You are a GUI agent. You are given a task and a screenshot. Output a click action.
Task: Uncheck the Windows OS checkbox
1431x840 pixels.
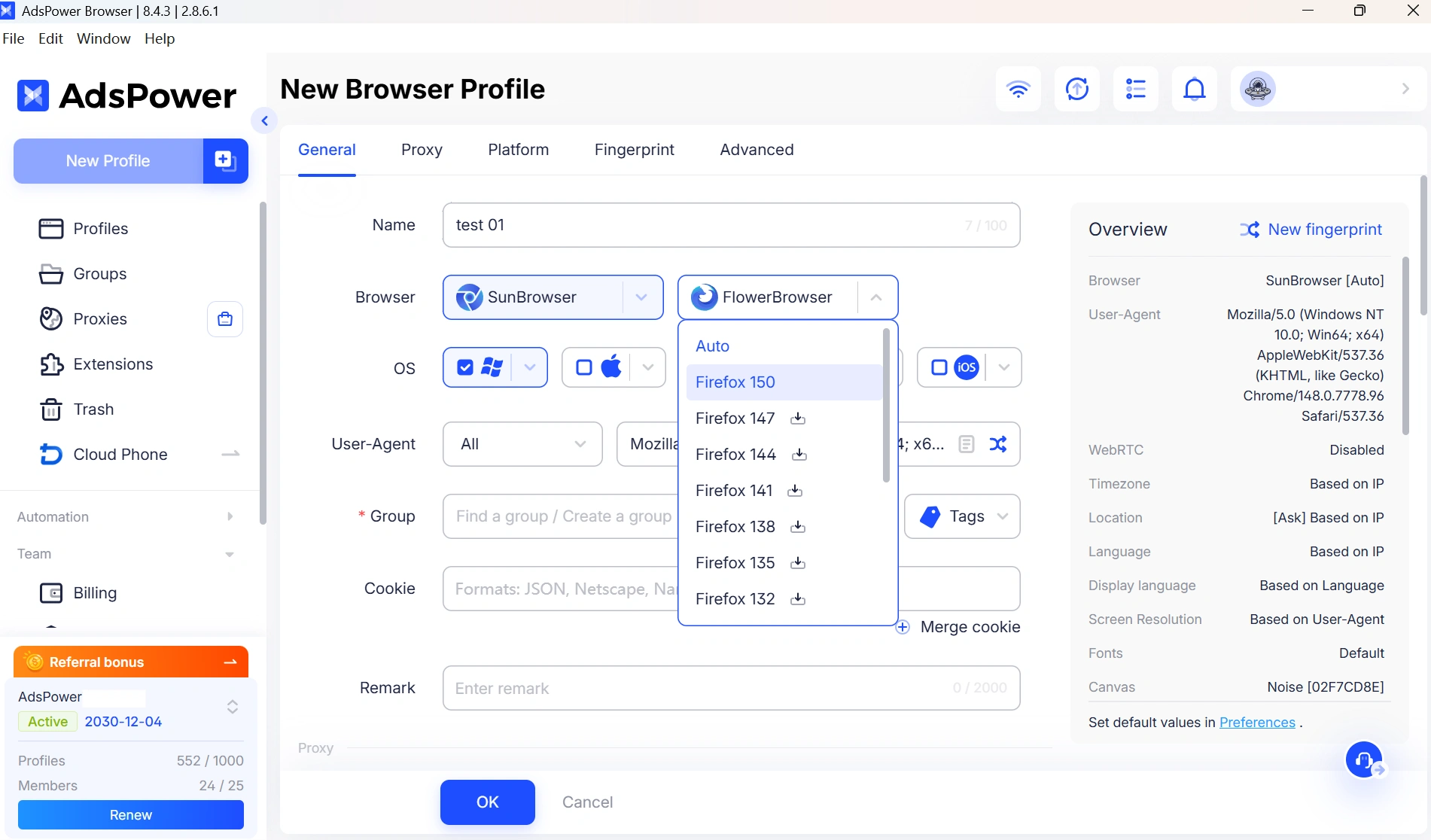click(x=465, y=367)
